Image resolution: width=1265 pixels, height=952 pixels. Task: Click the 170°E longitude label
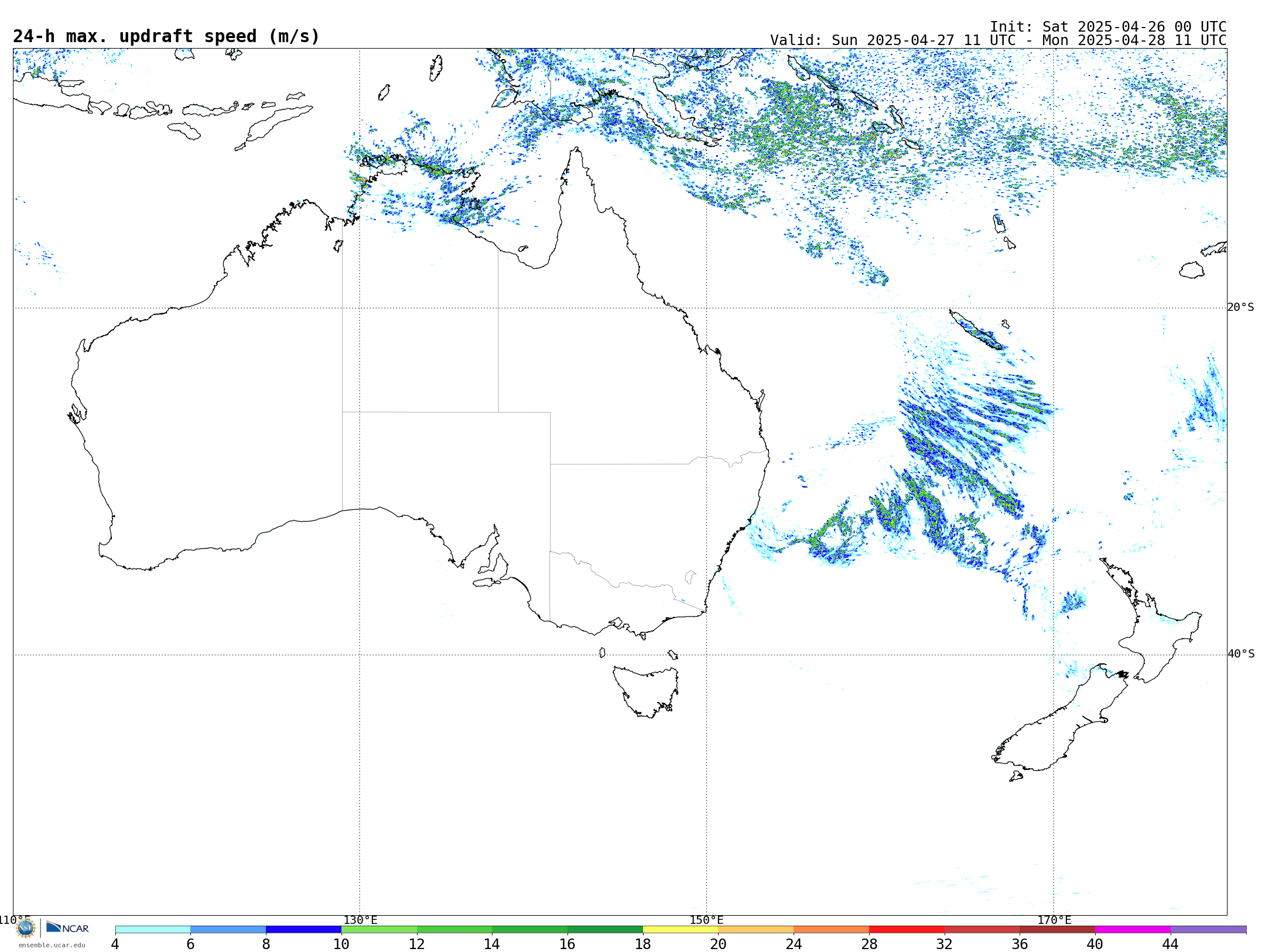click(1054, 920)
